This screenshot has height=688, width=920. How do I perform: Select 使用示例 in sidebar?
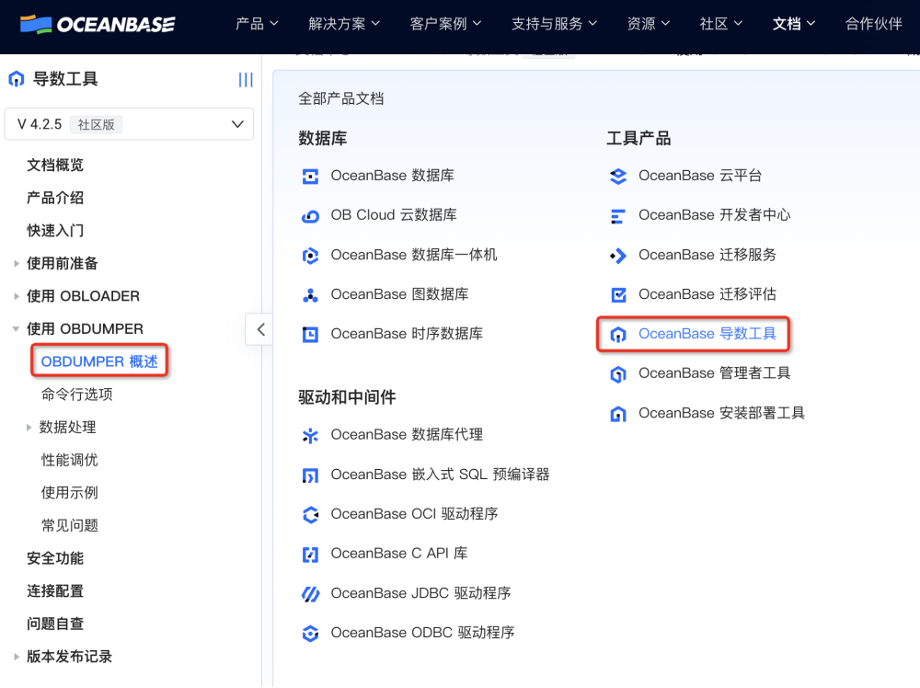[x=69, y=493]
